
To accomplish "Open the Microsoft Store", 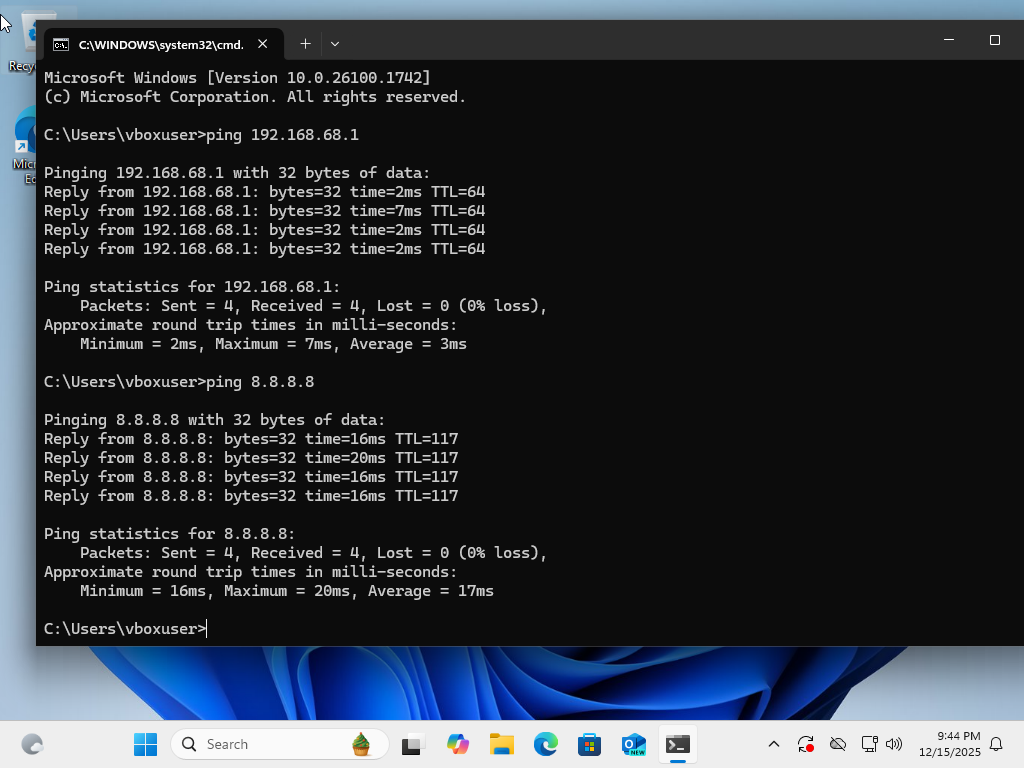I will (x=589, y=744).
